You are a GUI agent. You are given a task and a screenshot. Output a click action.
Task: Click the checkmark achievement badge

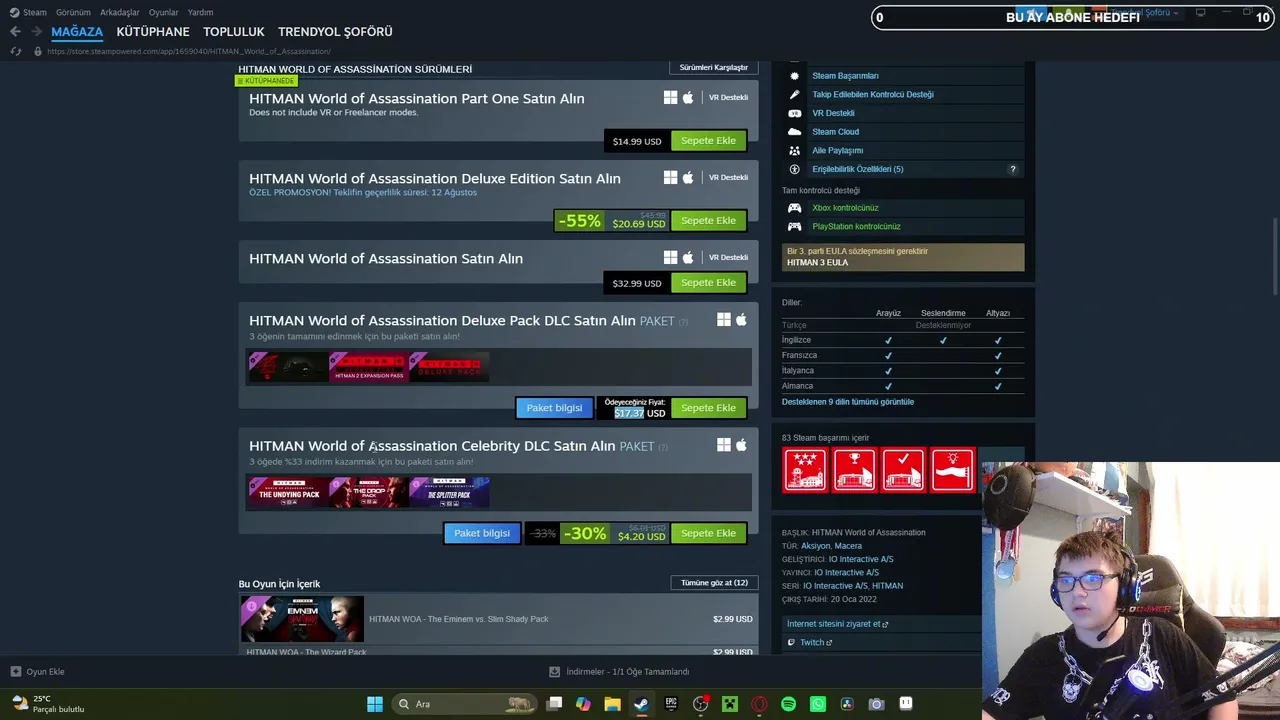coord(903,470)
